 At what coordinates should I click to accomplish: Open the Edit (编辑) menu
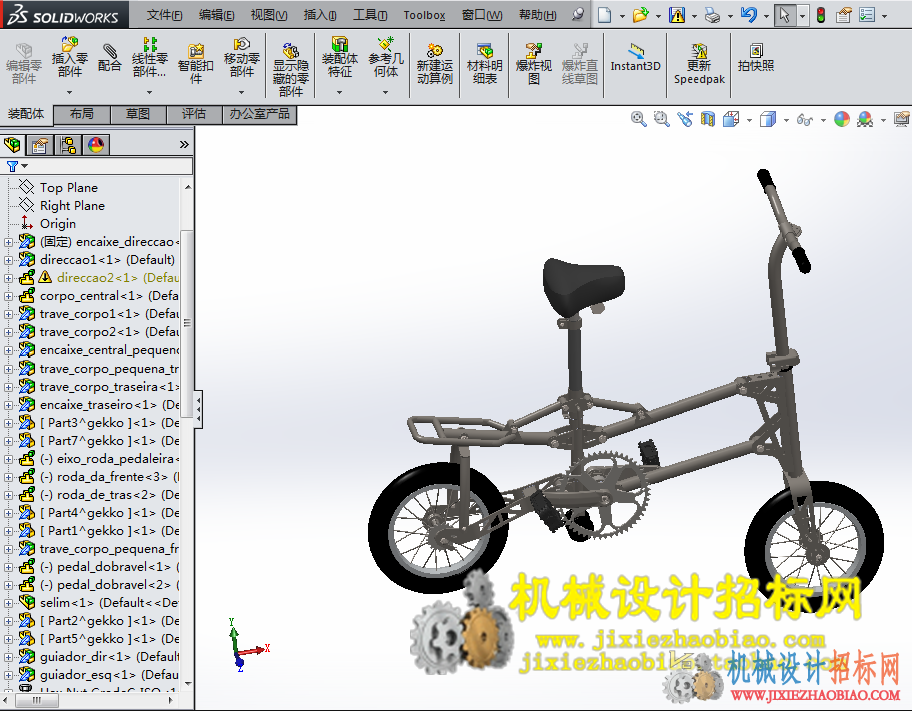[216, 15]
